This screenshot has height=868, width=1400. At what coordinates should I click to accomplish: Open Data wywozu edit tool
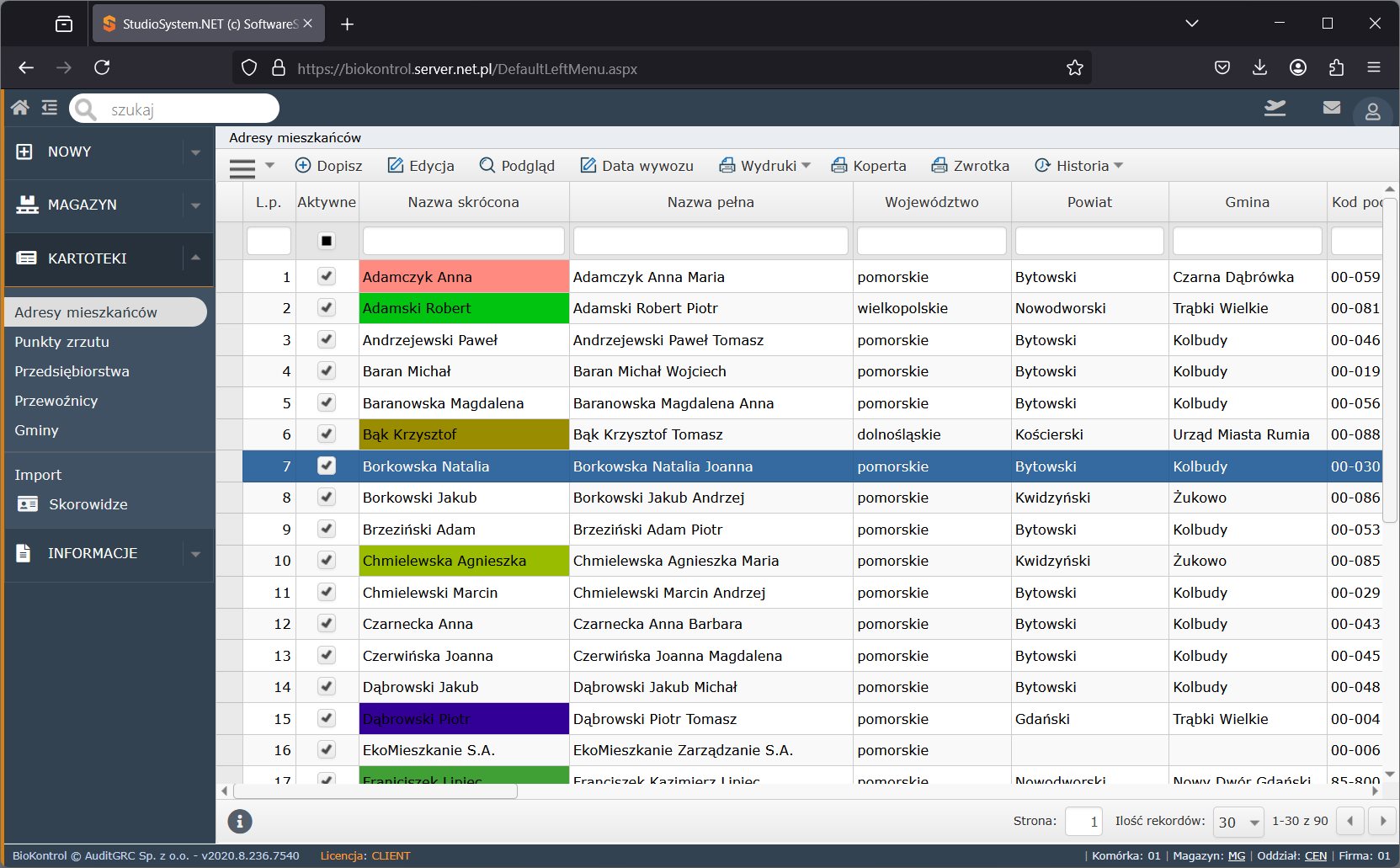636,166
